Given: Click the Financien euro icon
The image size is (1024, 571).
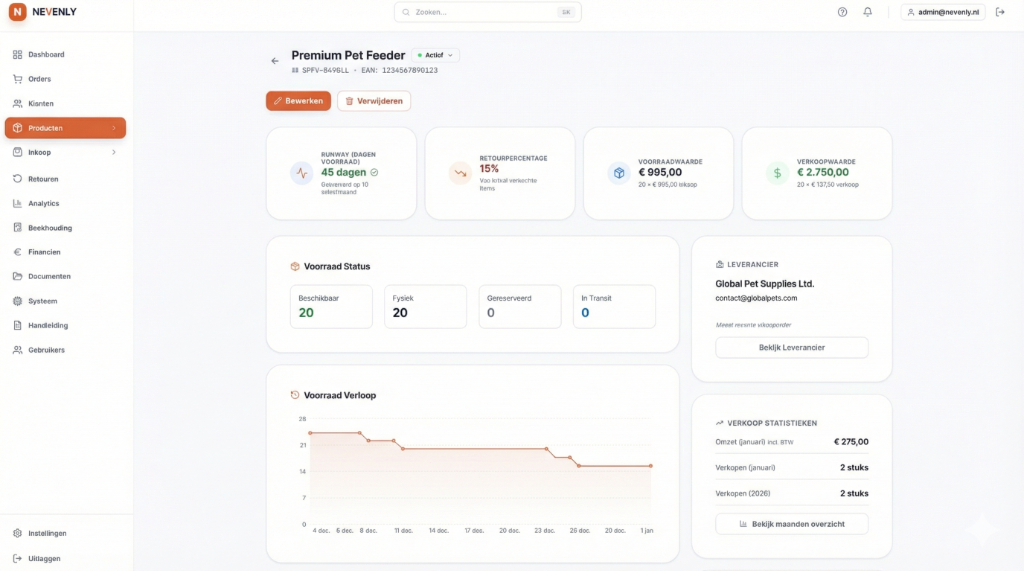Looking at the screenshot, I should point(18,252).
